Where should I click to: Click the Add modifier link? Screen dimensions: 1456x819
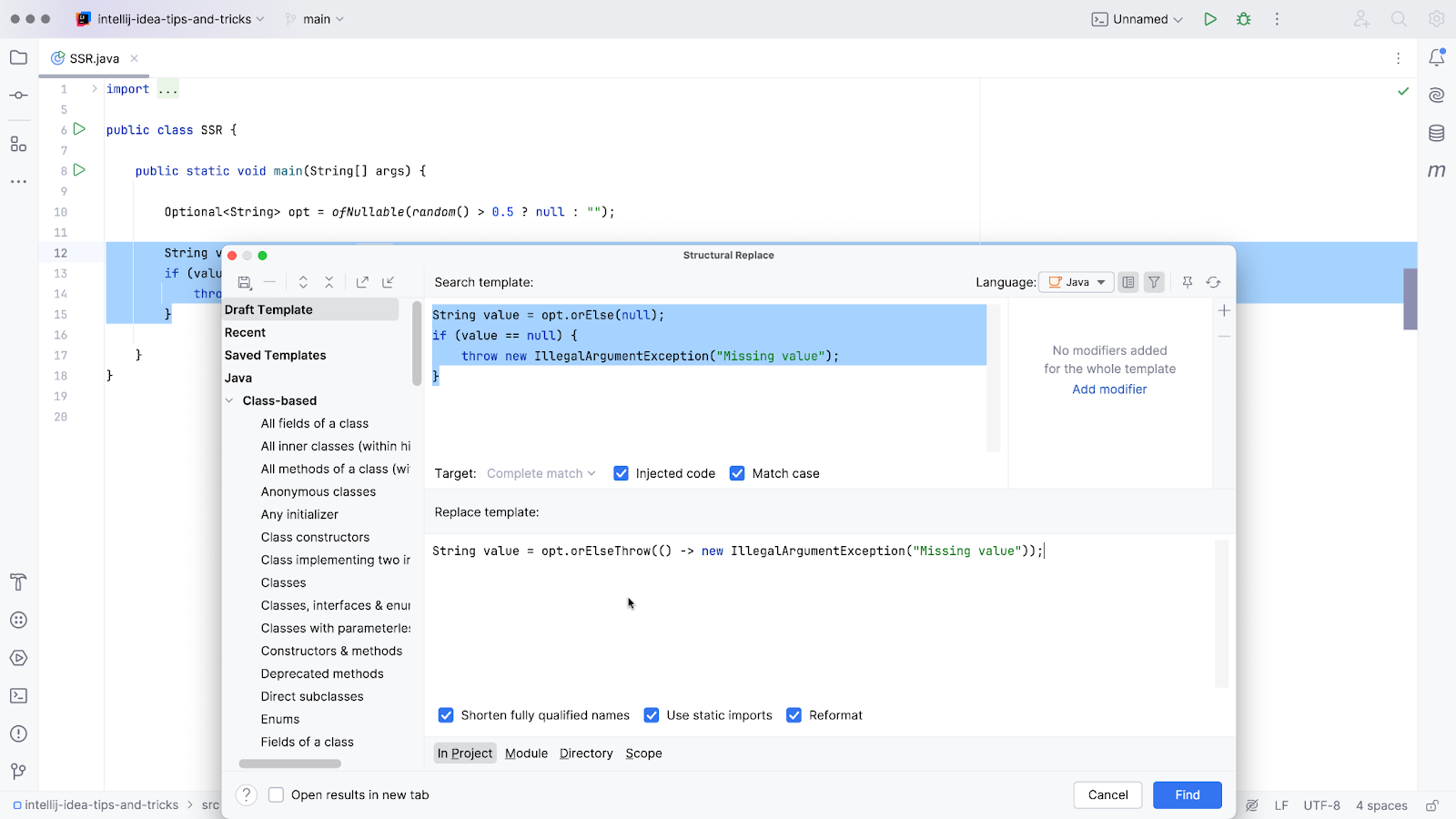tap(1109, 389)
